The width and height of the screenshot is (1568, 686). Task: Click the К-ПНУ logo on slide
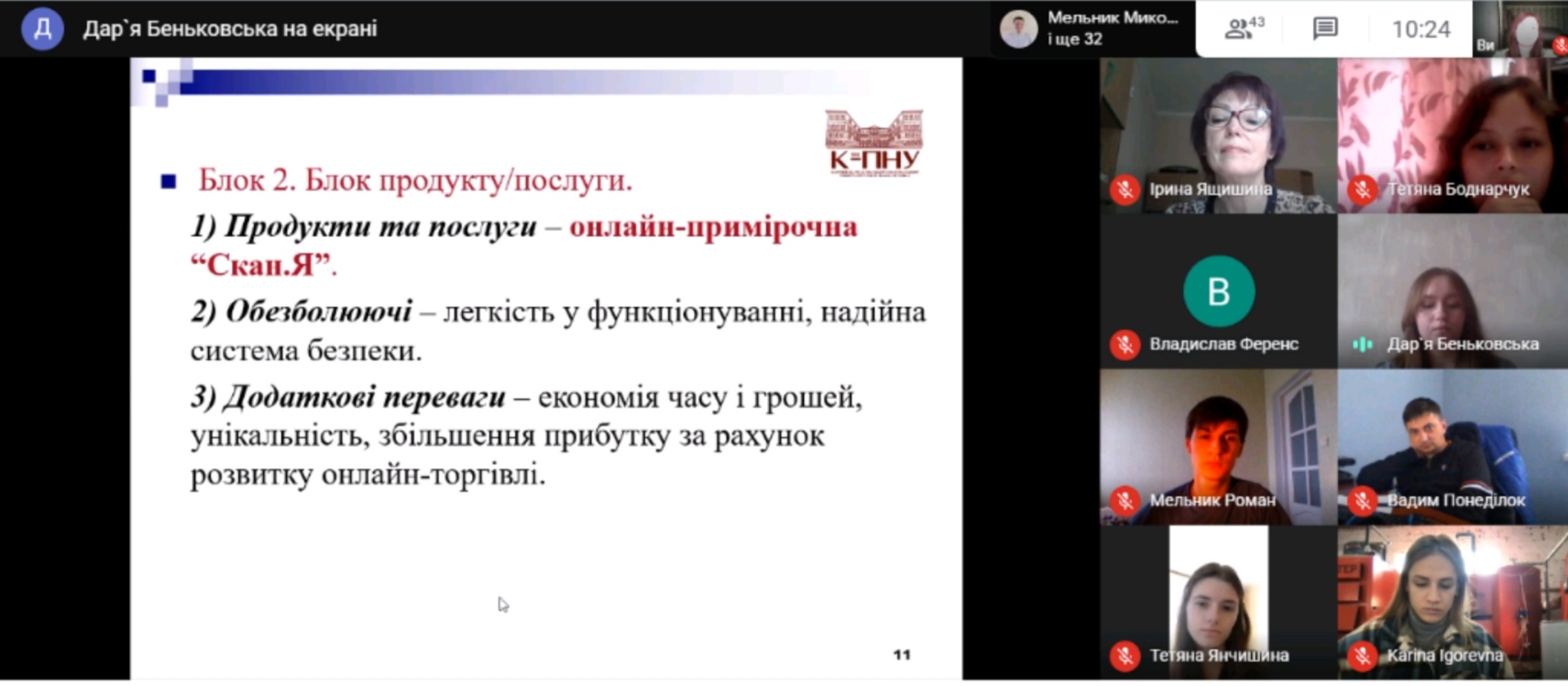tap(873, 143)
